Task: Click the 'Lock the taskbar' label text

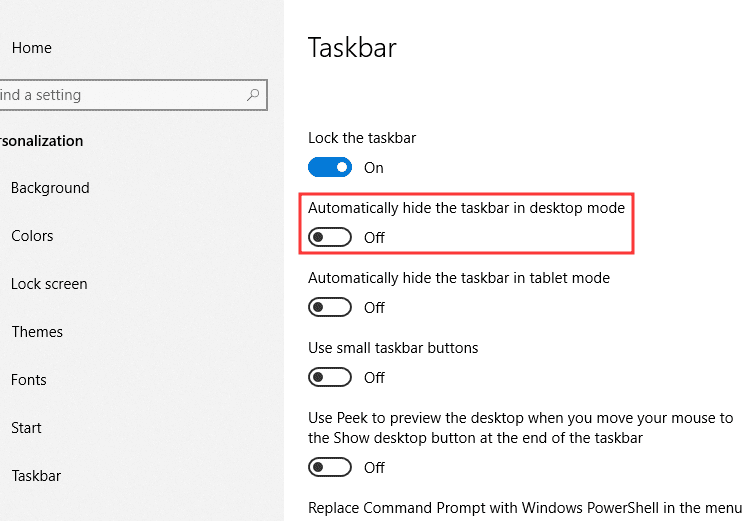Action: pyautogui.click(x=362, y=138)
